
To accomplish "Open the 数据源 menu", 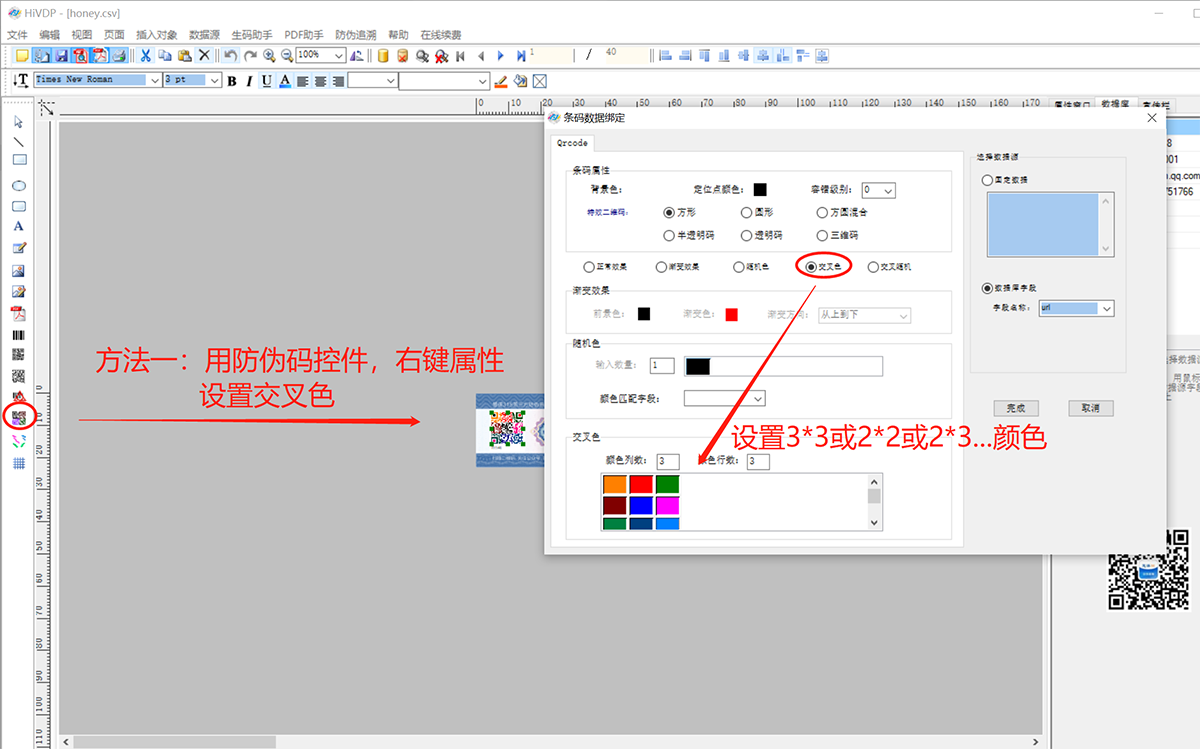I will point(204,35).
